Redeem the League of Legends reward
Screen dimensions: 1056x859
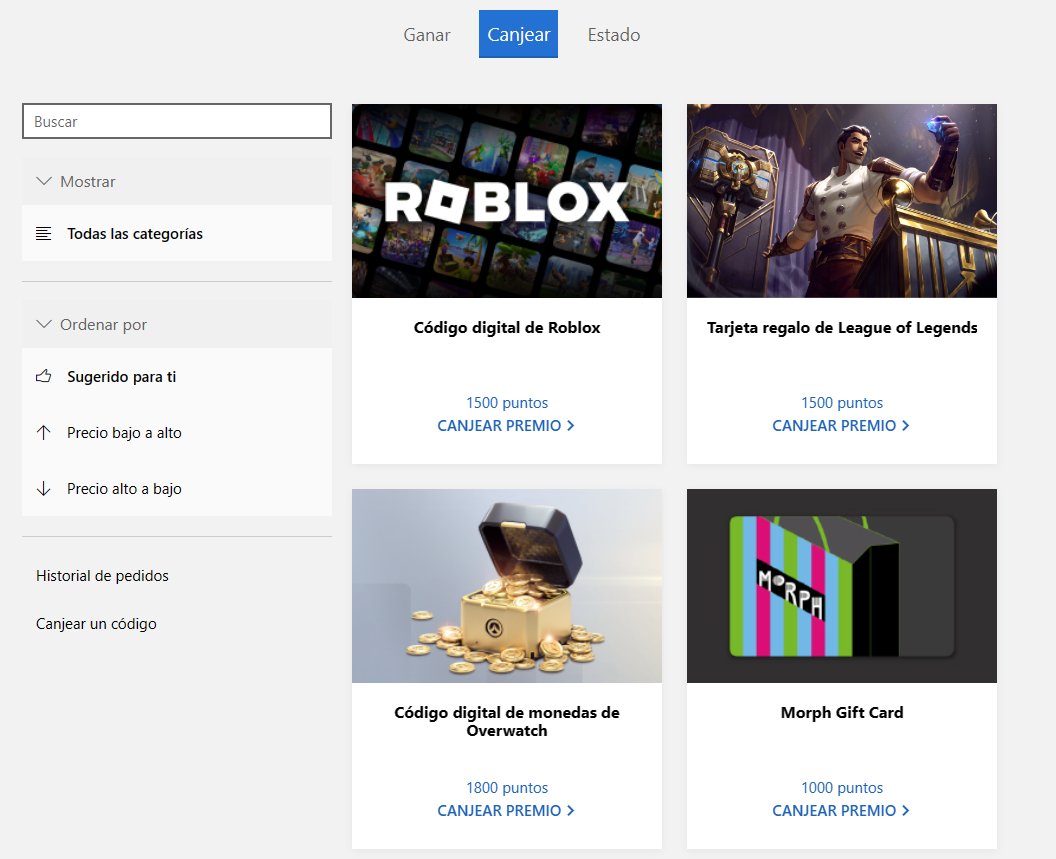[x=840, y=426]
